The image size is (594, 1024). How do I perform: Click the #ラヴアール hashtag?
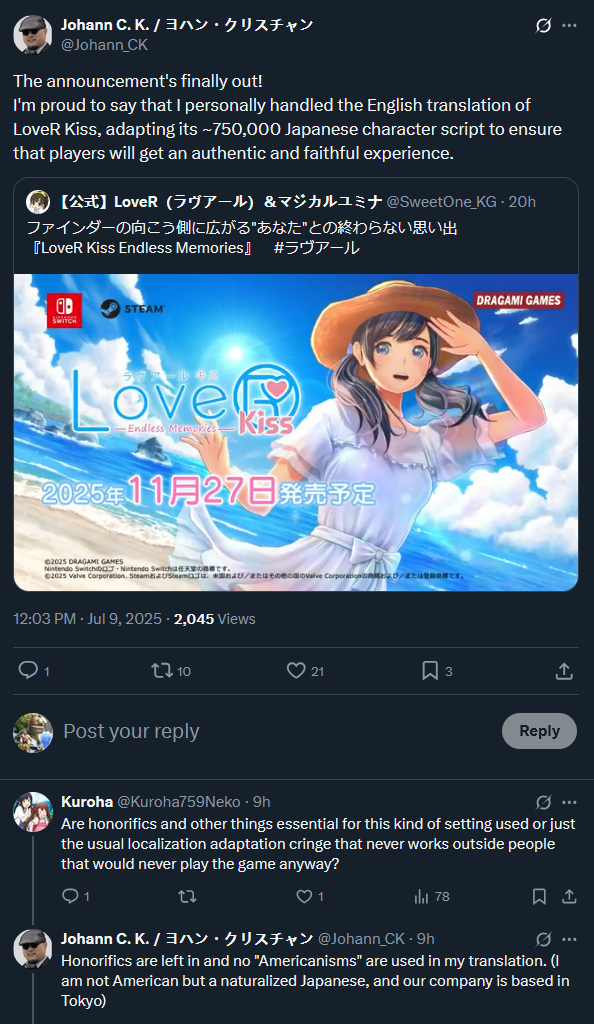pos(317,248)
